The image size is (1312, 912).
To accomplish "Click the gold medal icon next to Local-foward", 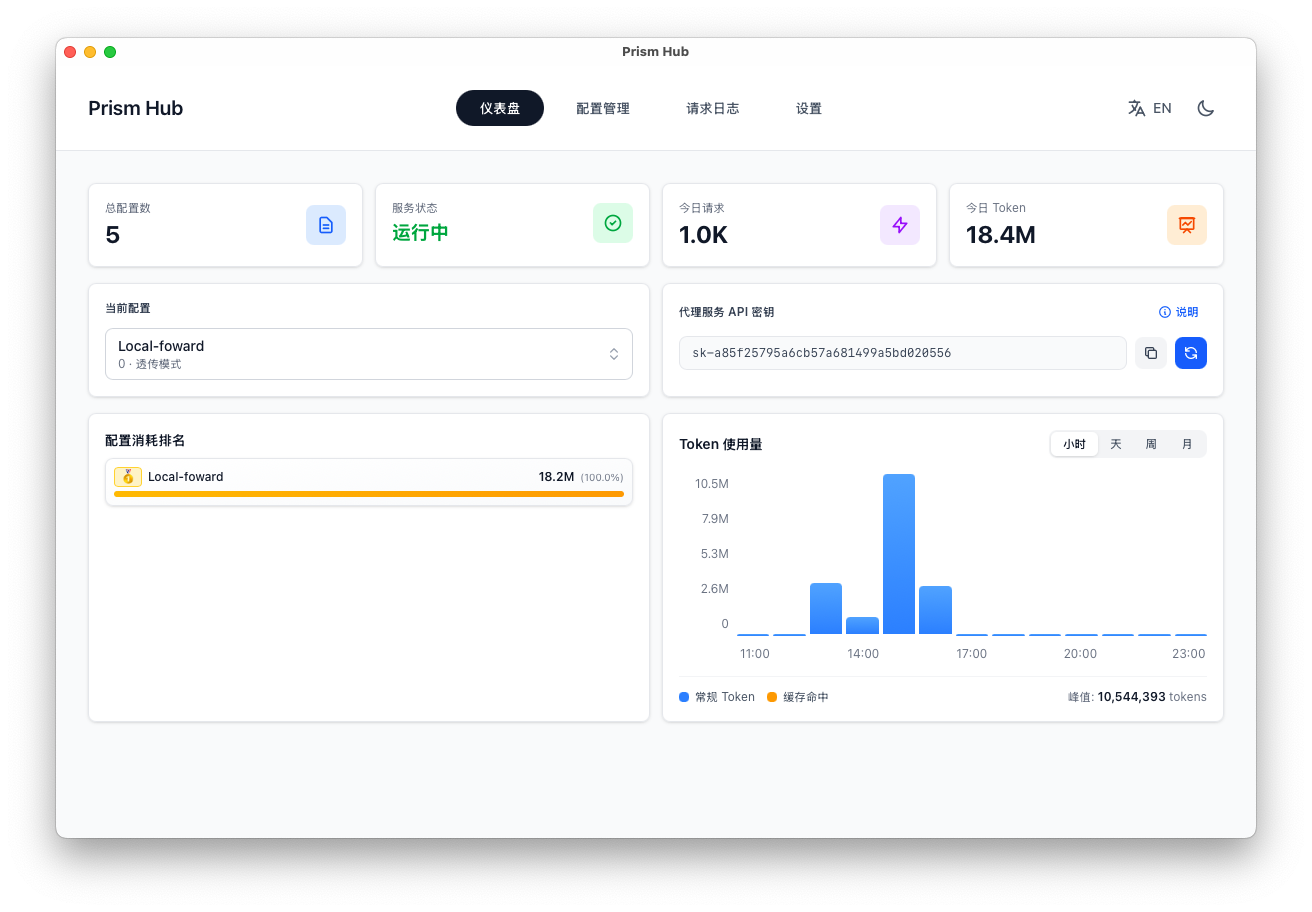I will 128,477.
